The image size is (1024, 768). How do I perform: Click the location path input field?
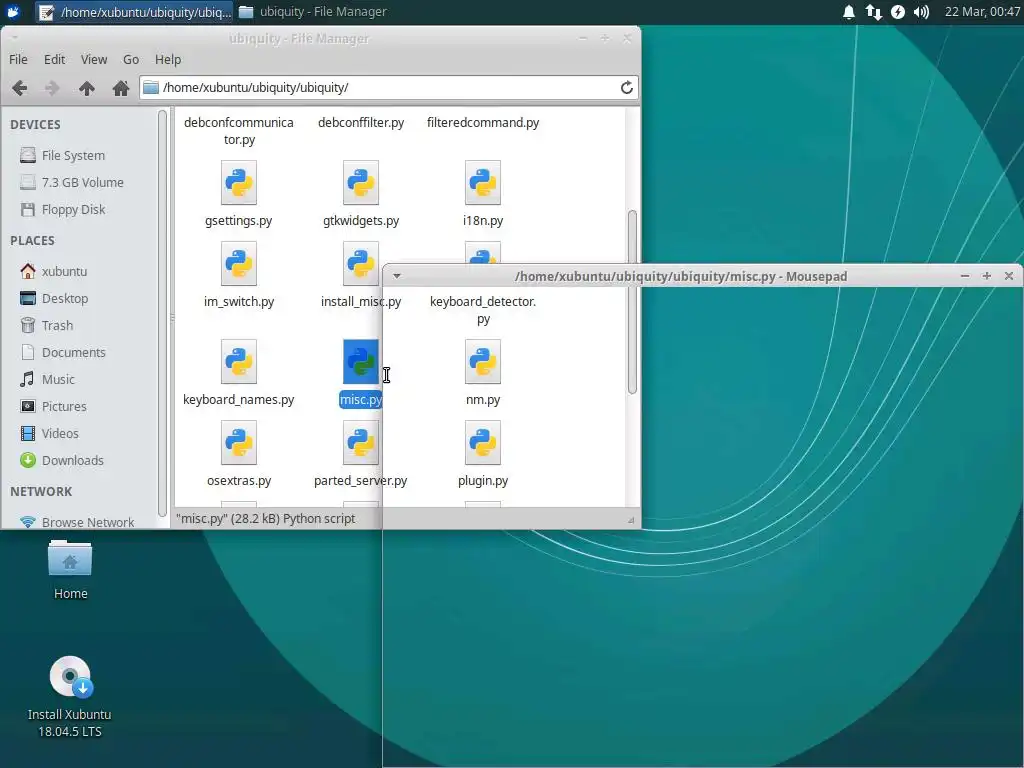(389, 88)
